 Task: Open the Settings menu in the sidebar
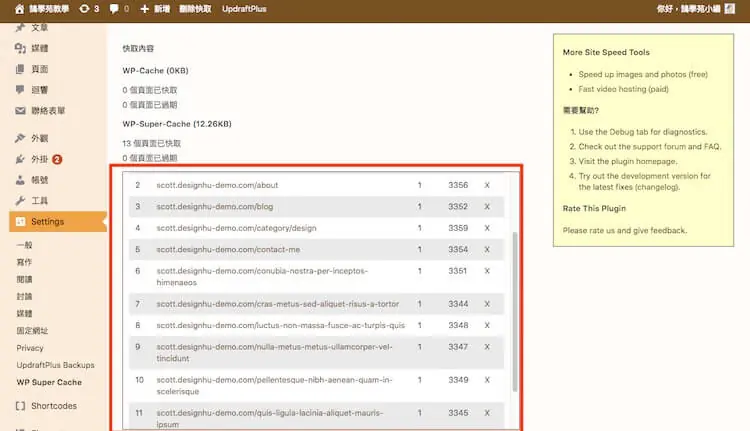click(x=58, y=221)
